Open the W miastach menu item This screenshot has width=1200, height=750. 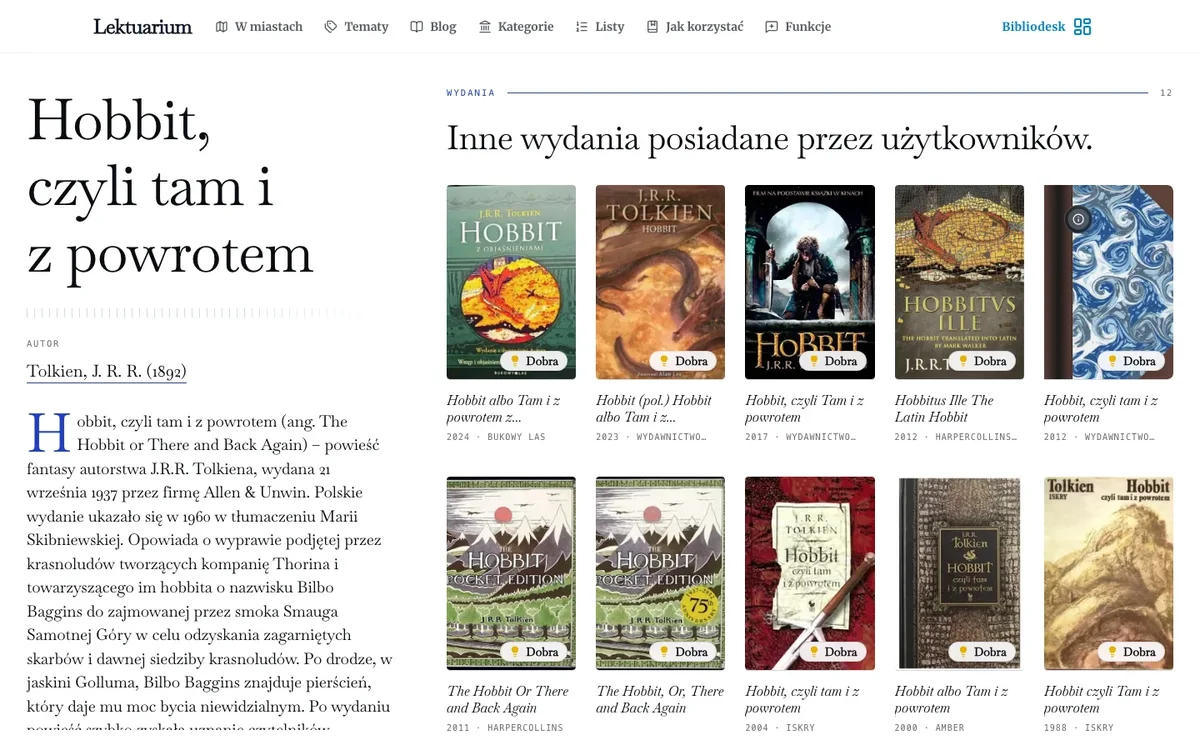(269, 27)
